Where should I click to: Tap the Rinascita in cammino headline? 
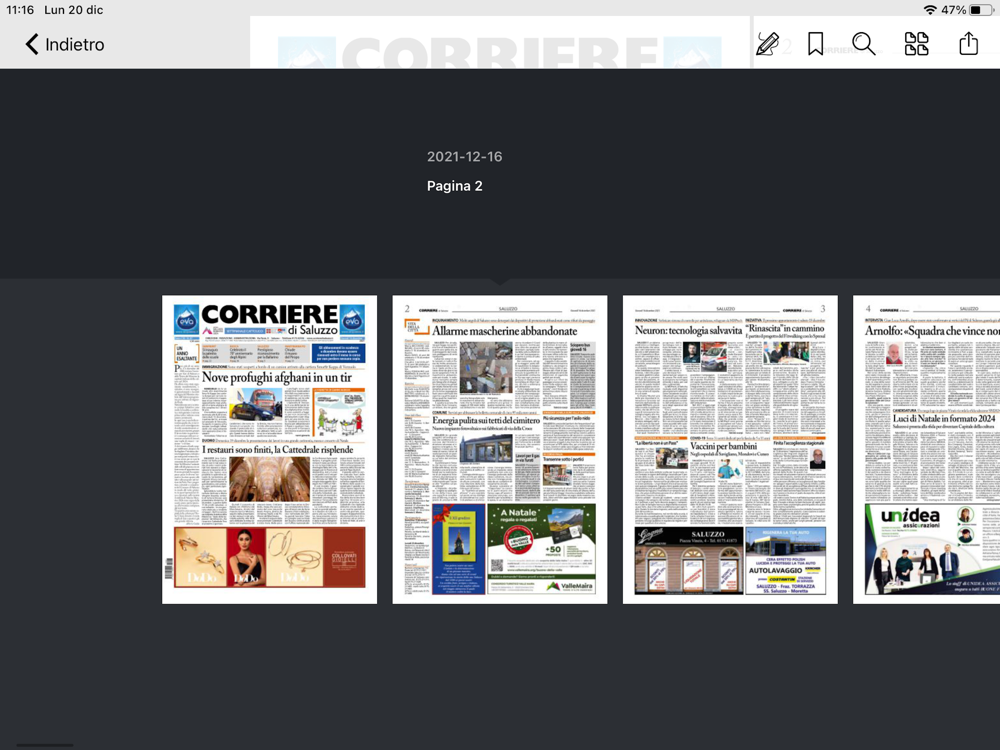(784, 328)
